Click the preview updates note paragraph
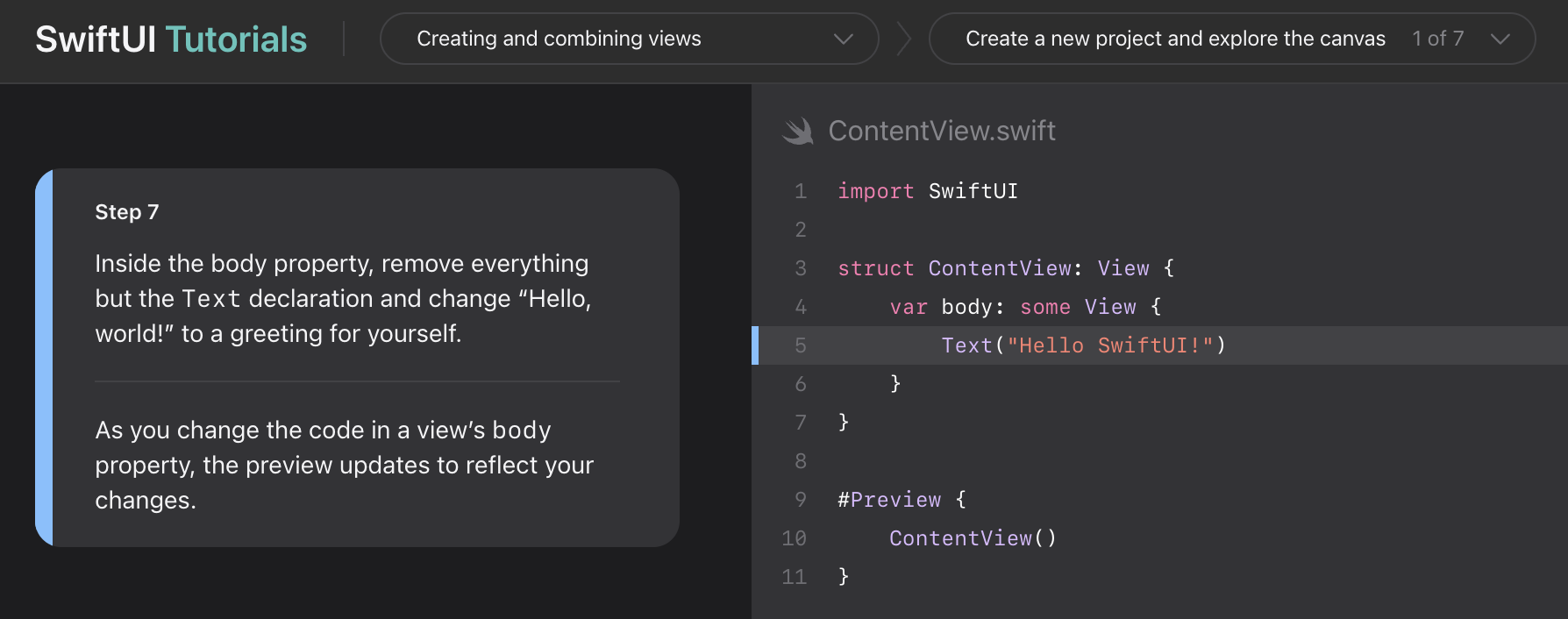 click(x=344, y=465)
